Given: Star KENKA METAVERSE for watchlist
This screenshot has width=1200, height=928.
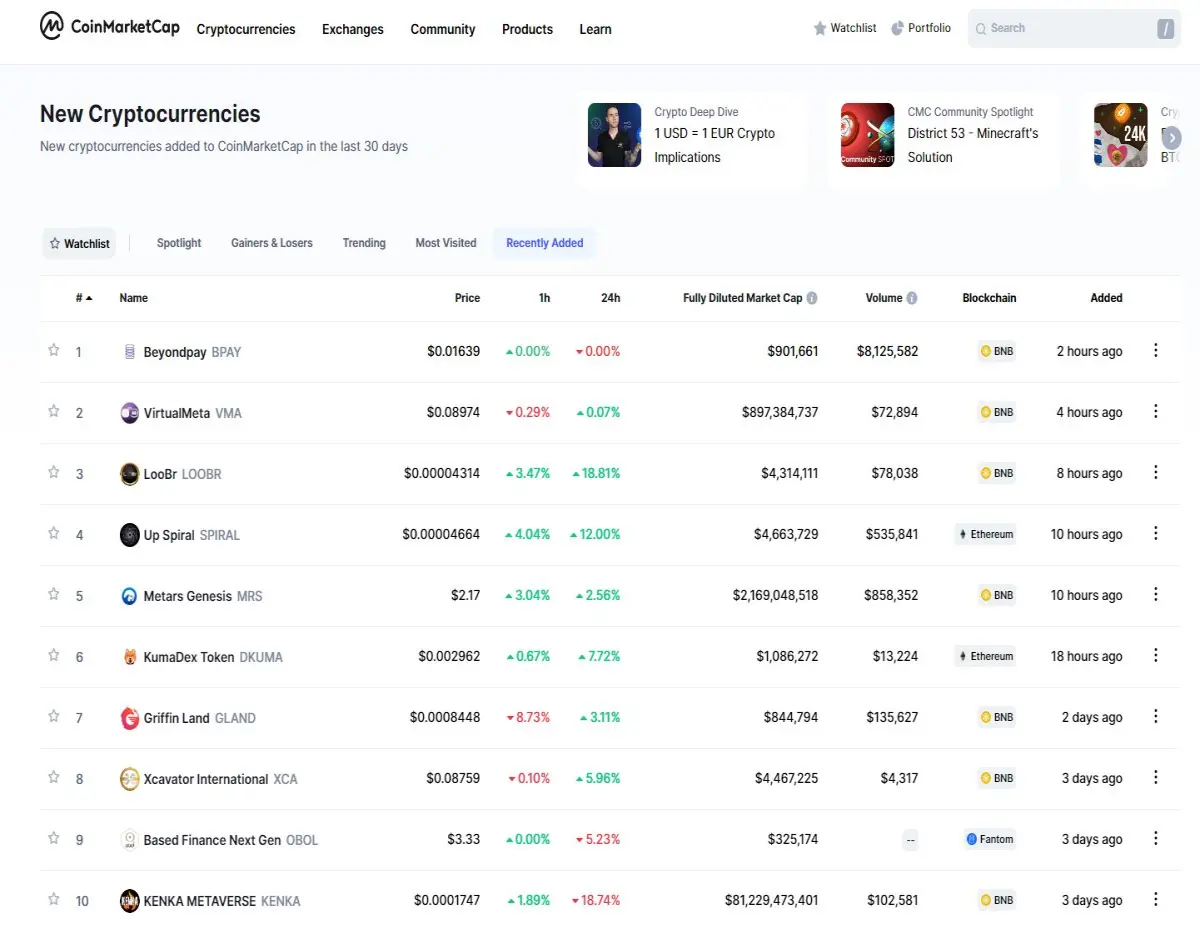Looking at the screenshot, I should pyautogui.click(x=54, y=899).
